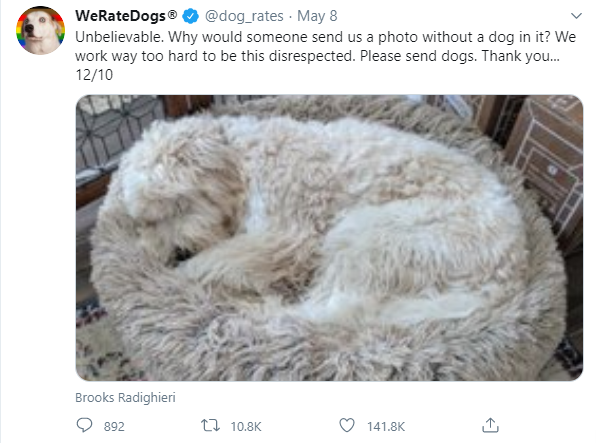Click the 892 replies count

pyautogui.click(x=114, y=426)
